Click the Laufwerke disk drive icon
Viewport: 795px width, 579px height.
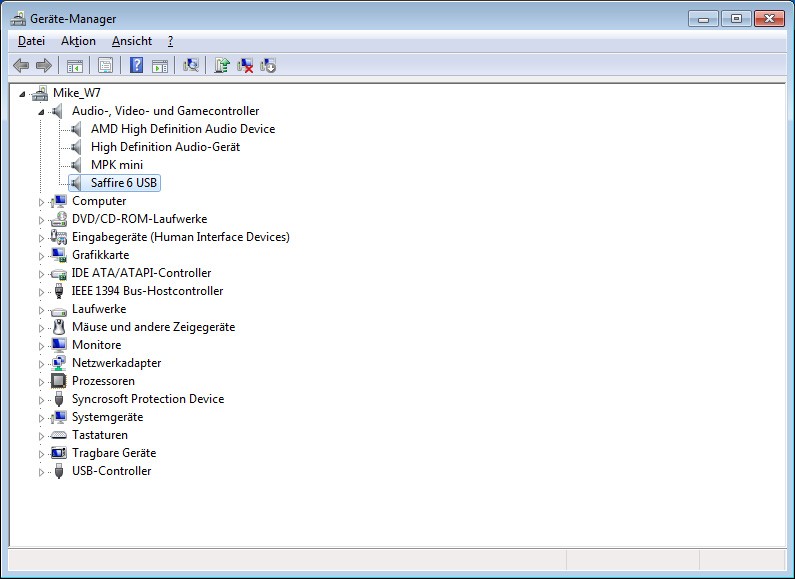(59, 310)
